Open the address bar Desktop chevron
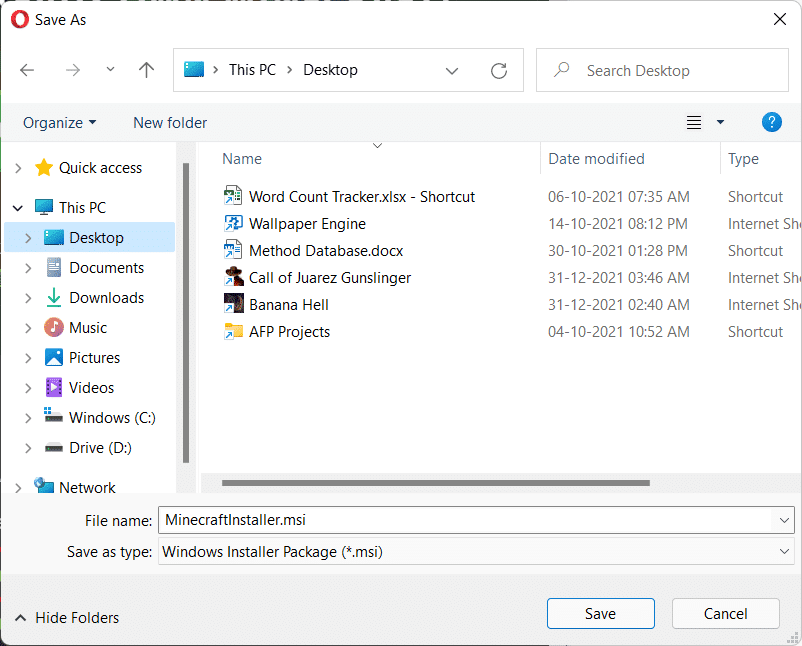 [x=451, y=69]
